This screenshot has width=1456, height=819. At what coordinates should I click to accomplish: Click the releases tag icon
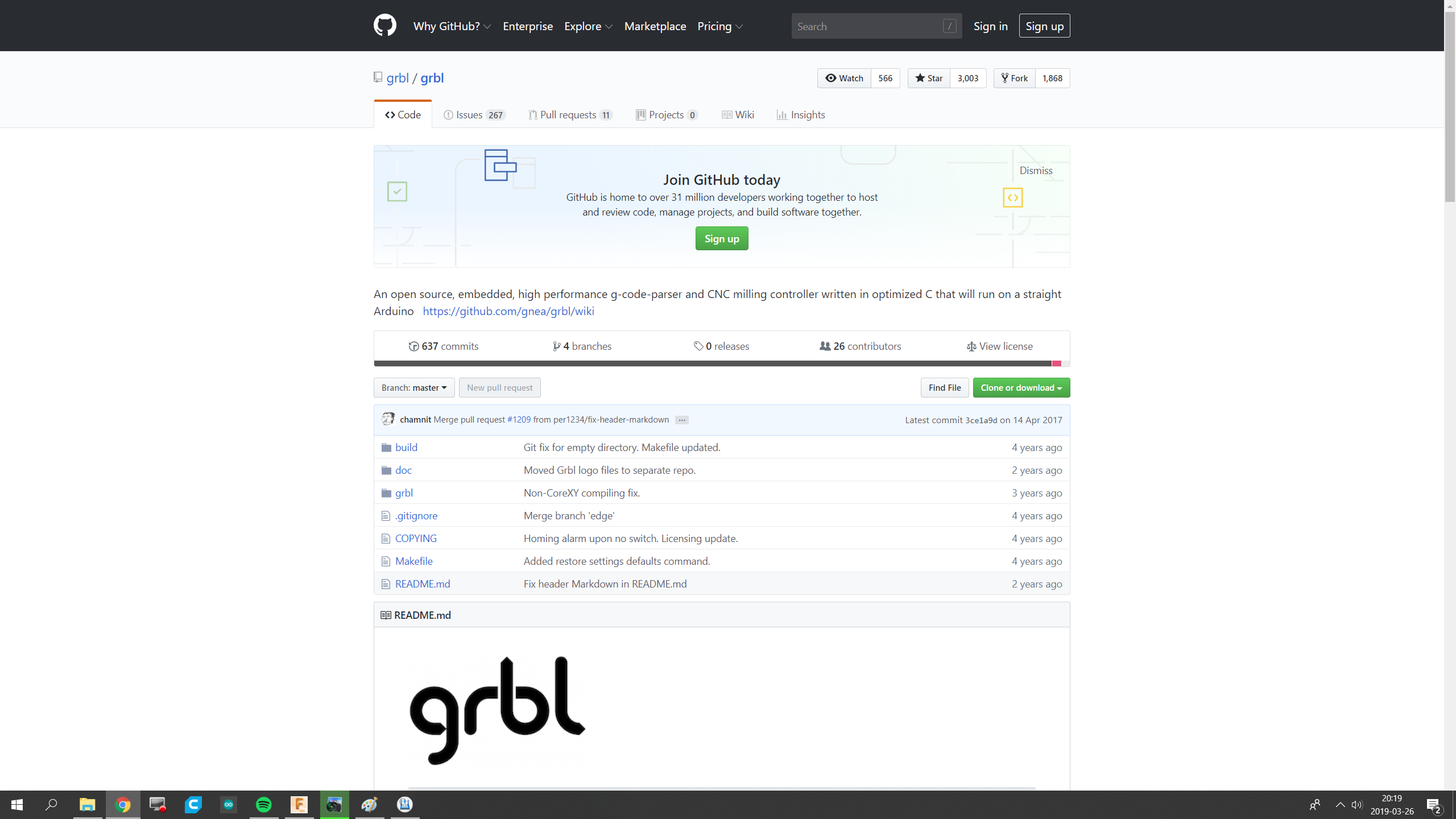pos(699,346)
